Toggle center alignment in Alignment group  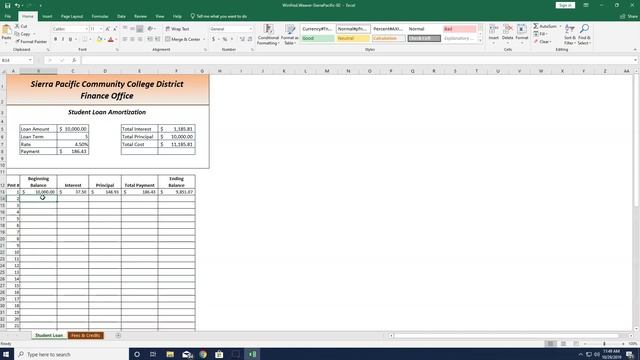pos(132,39)
